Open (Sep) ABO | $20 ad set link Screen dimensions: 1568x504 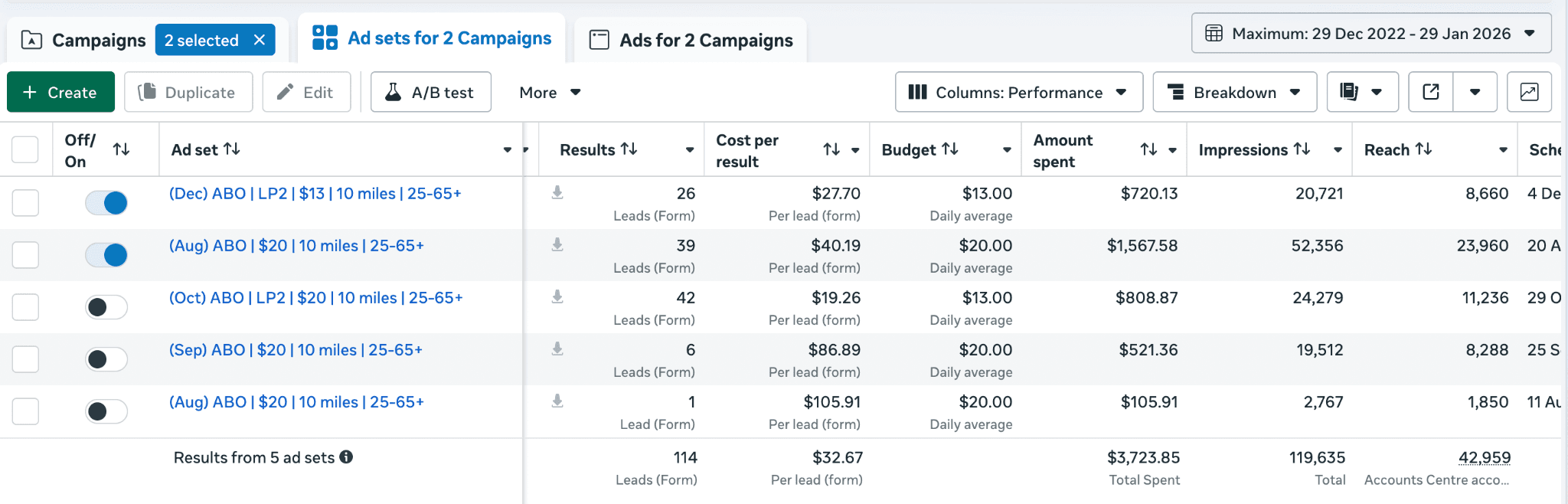296,350
